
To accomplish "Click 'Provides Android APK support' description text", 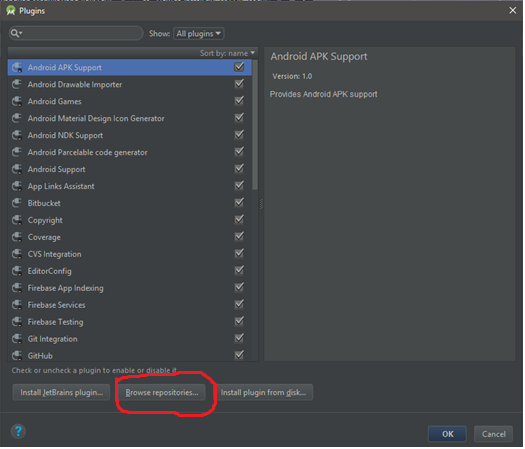I will (x=324, y=95).
